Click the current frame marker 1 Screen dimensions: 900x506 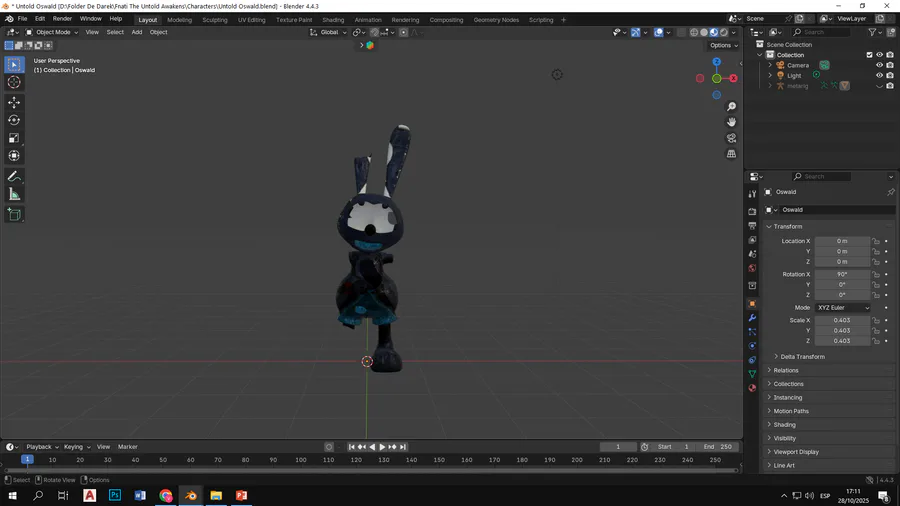27,460
